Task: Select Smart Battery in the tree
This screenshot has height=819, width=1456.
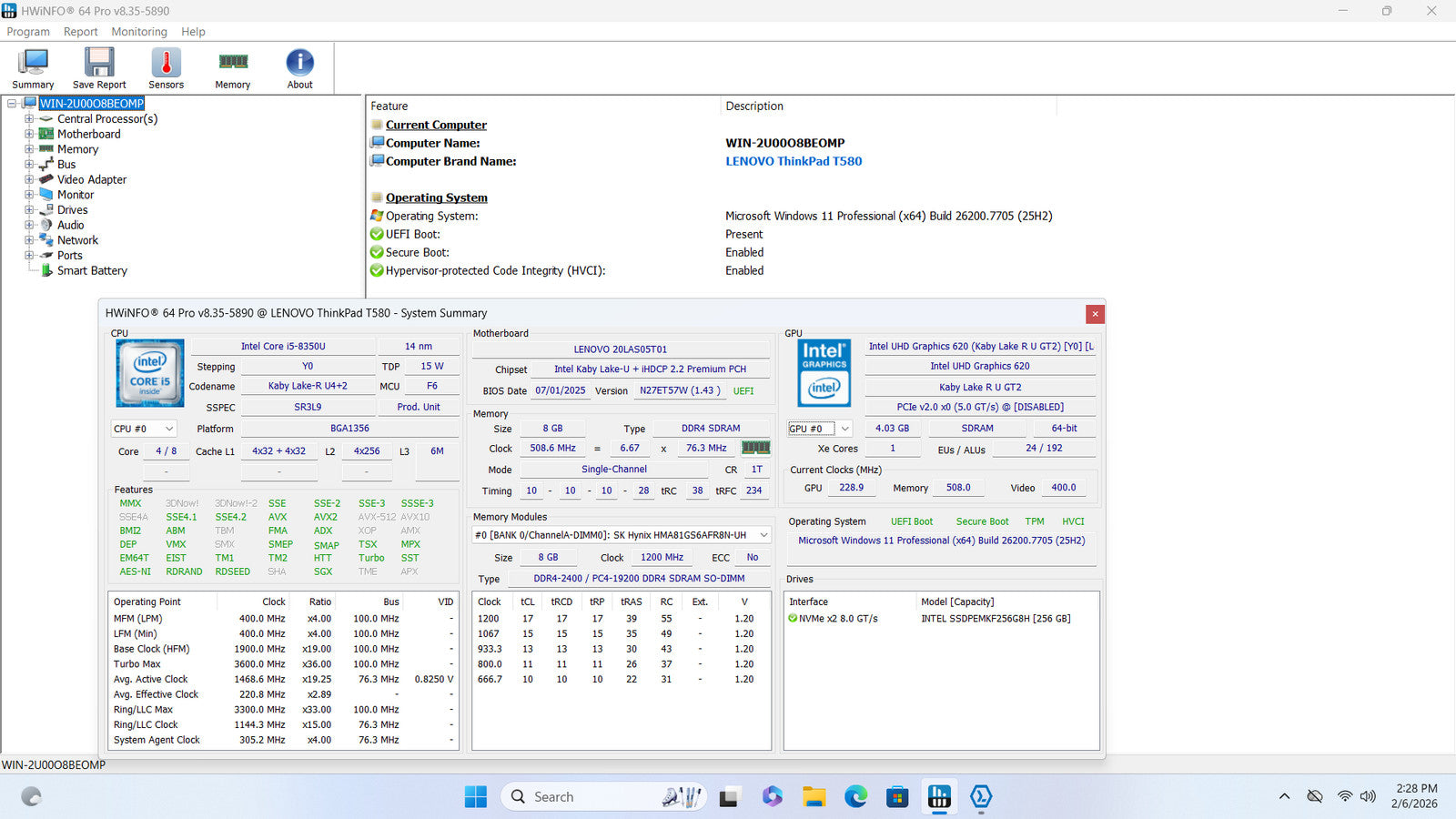Action: point(92,271)
